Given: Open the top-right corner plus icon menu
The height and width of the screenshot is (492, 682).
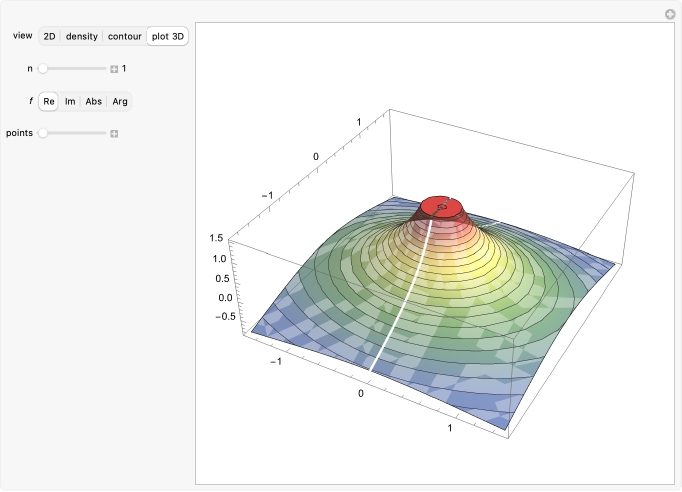Looking at the screenshot, I should point(671,14).
